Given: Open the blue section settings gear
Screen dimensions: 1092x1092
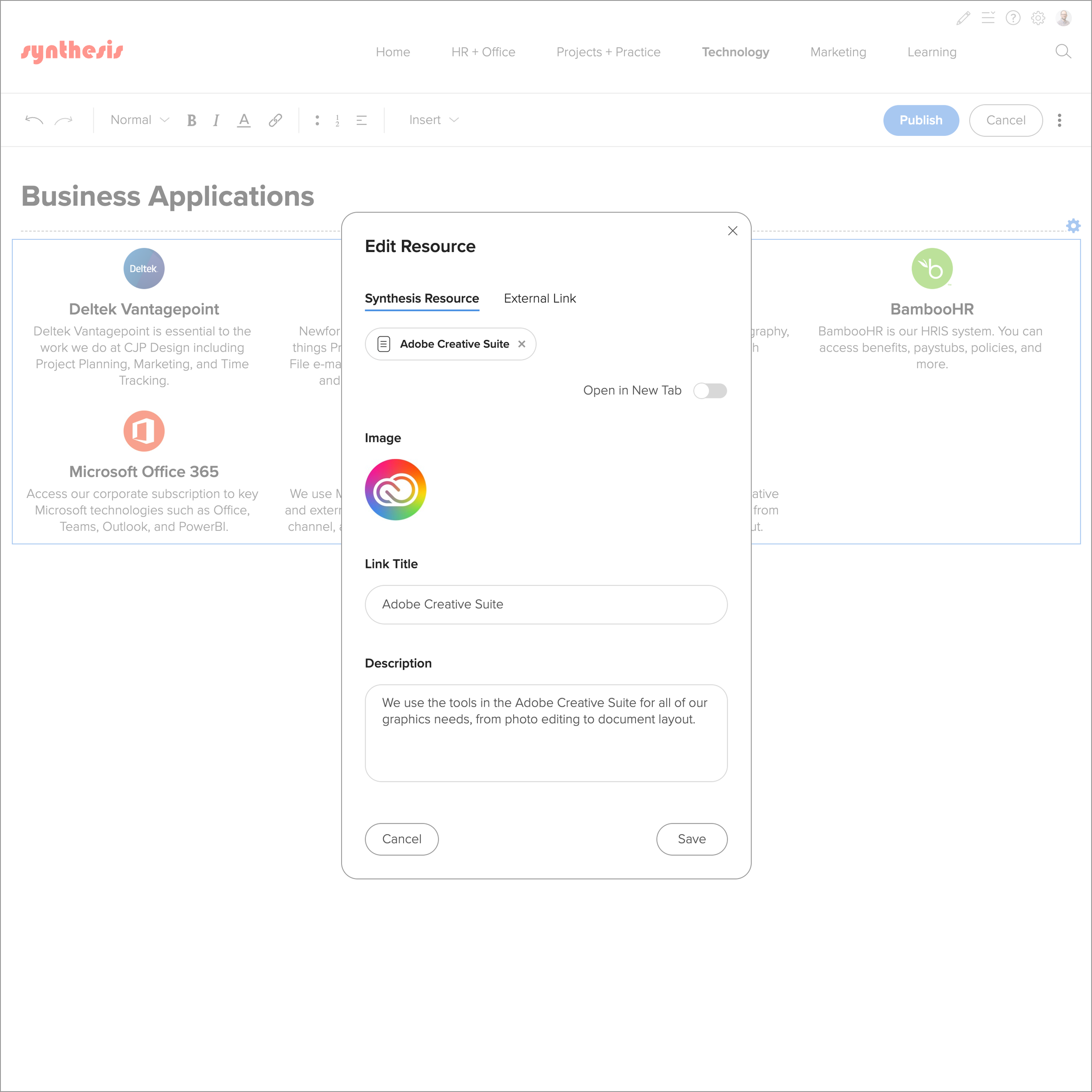Looking at the screenshot, I should (1073, 225).
